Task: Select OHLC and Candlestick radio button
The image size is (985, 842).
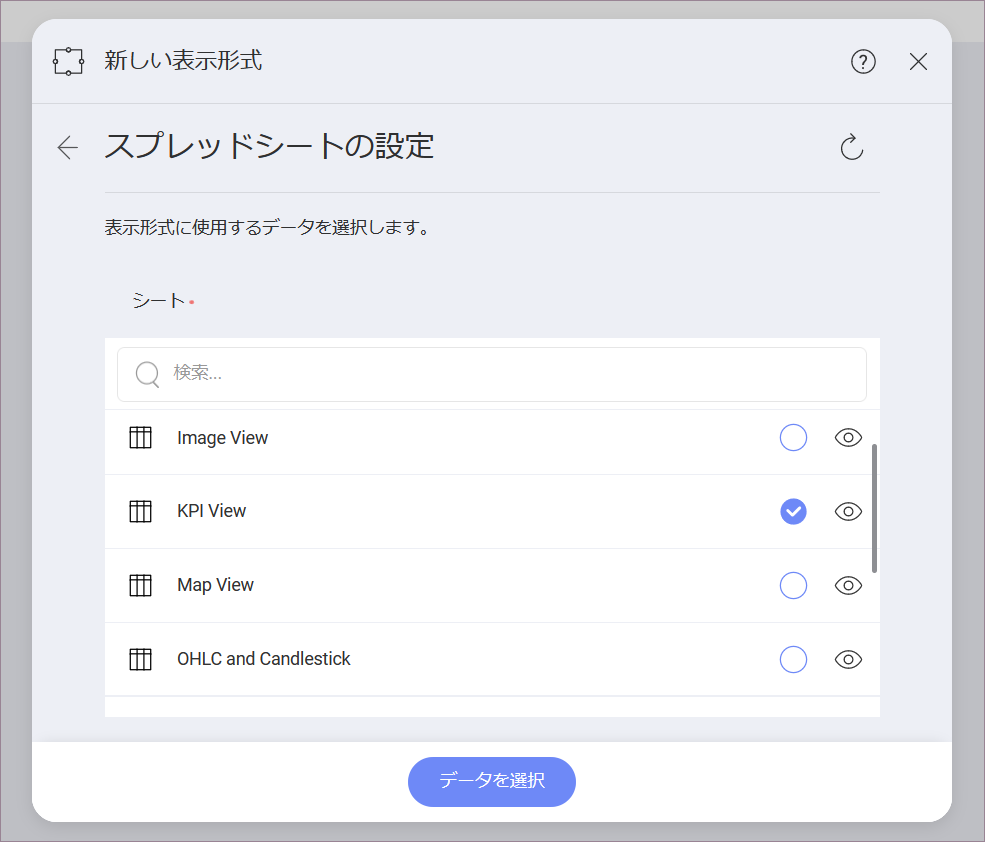Action: coord(793,660)
